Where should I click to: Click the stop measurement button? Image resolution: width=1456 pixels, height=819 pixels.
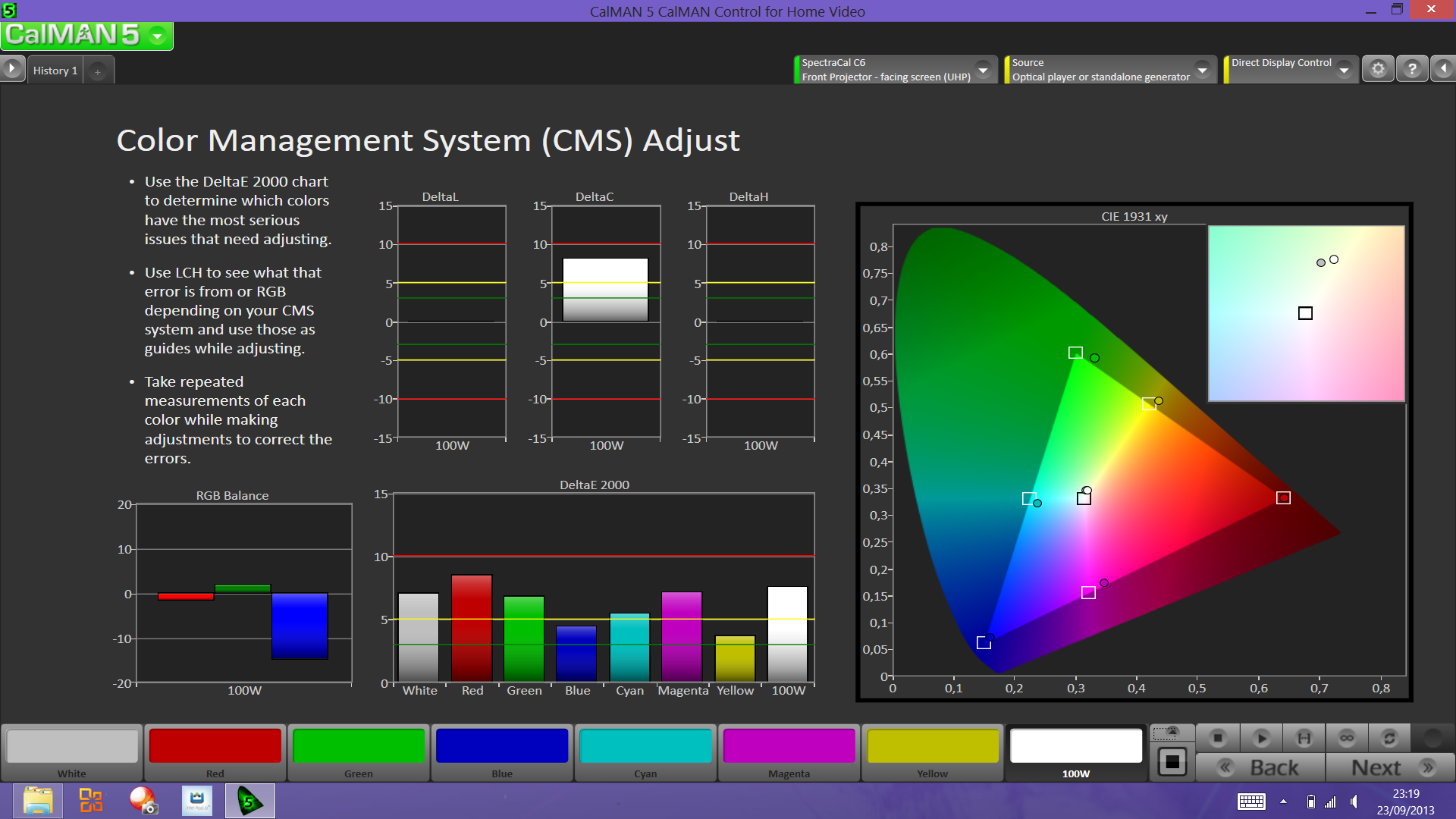[x=1218, y=737]
